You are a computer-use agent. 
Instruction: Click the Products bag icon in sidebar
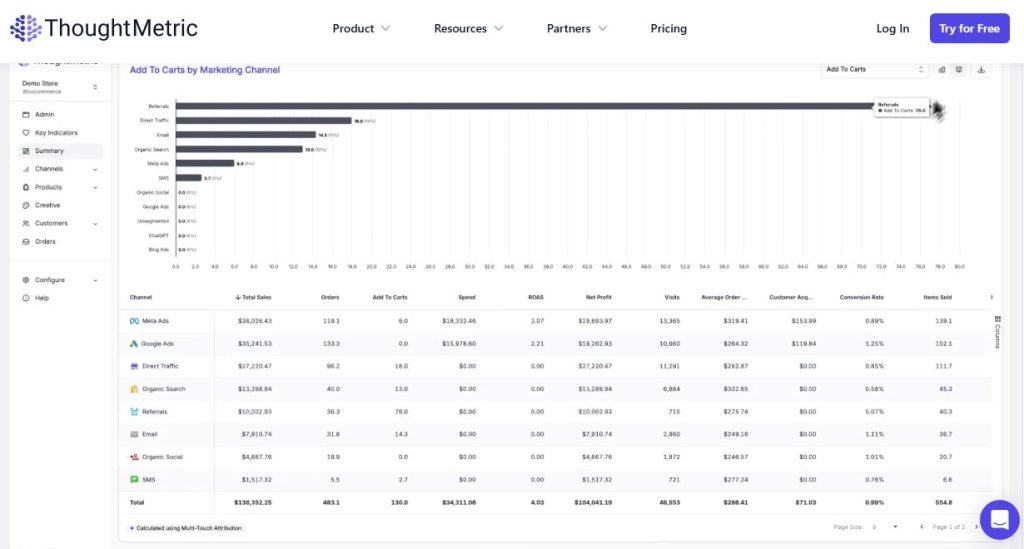26,187
